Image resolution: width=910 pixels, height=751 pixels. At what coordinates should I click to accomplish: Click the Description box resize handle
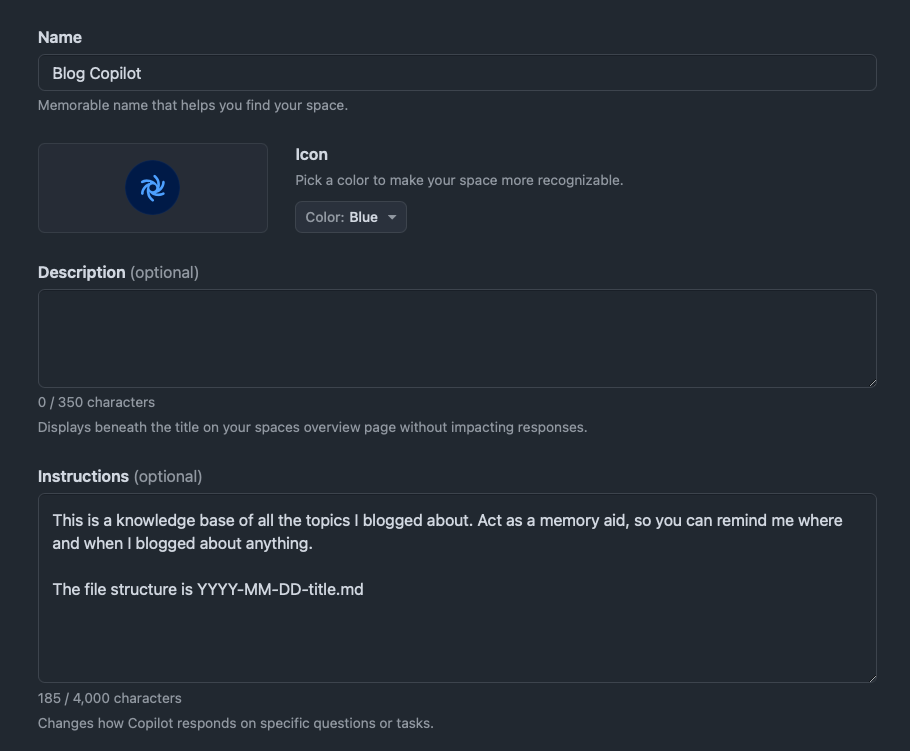(x=872, y=383)
